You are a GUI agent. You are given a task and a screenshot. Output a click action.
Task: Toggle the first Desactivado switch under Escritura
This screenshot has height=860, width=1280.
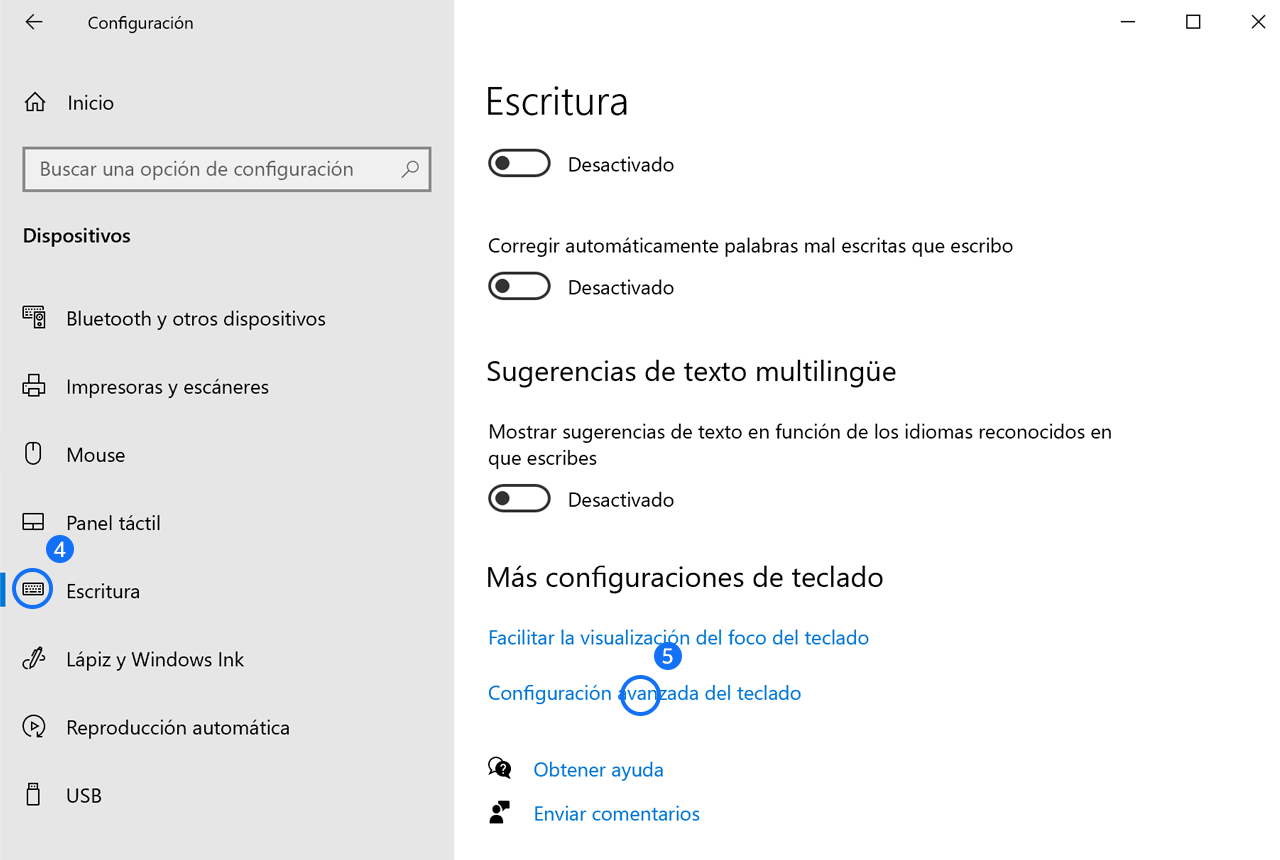[519, 163]
